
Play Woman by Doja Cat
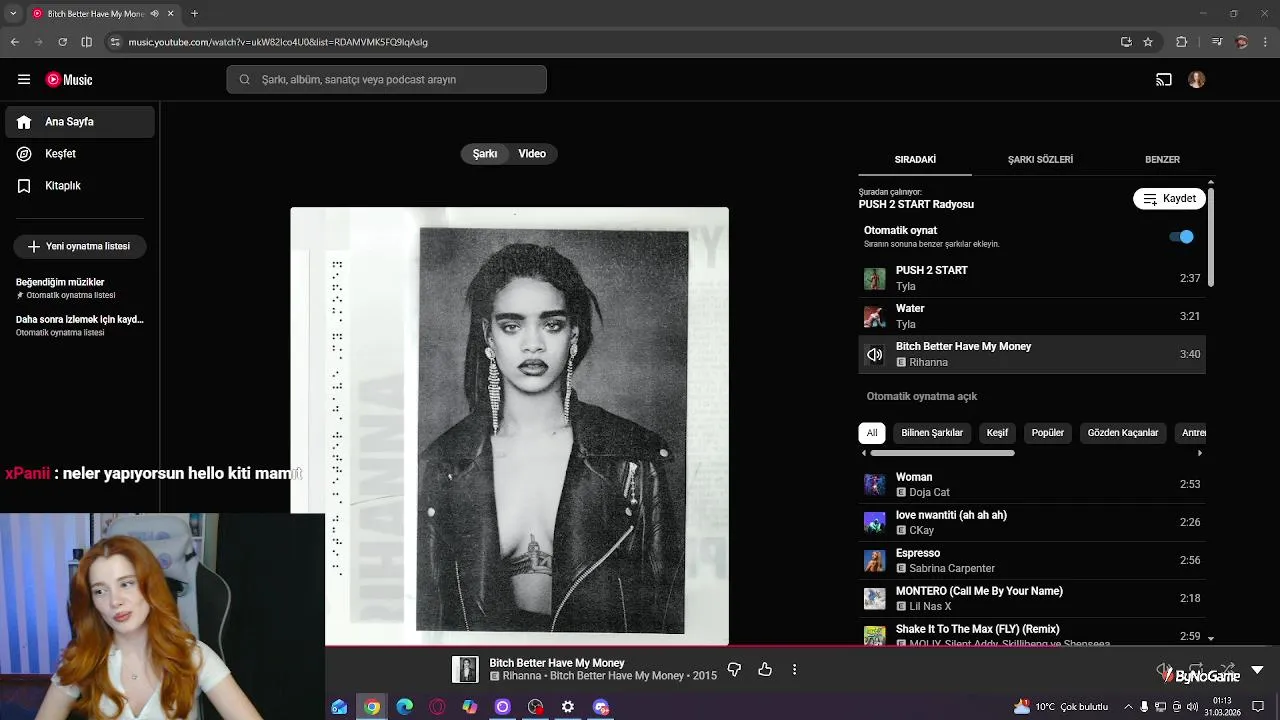[x=1032, y=484]
